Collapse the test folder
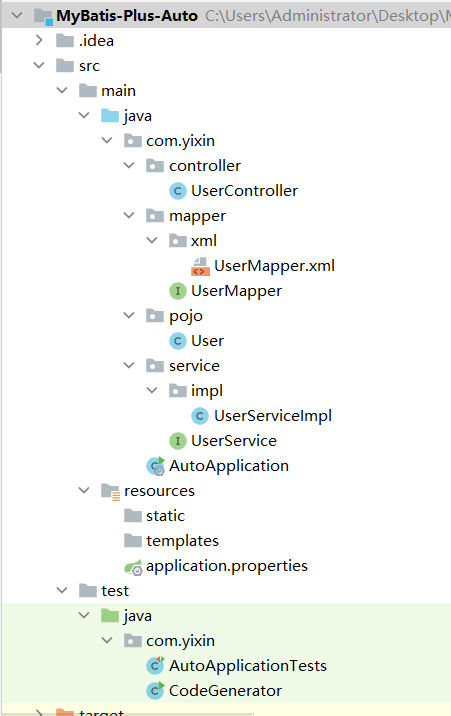This screenshot has height=716, width=451. point(62,590)
